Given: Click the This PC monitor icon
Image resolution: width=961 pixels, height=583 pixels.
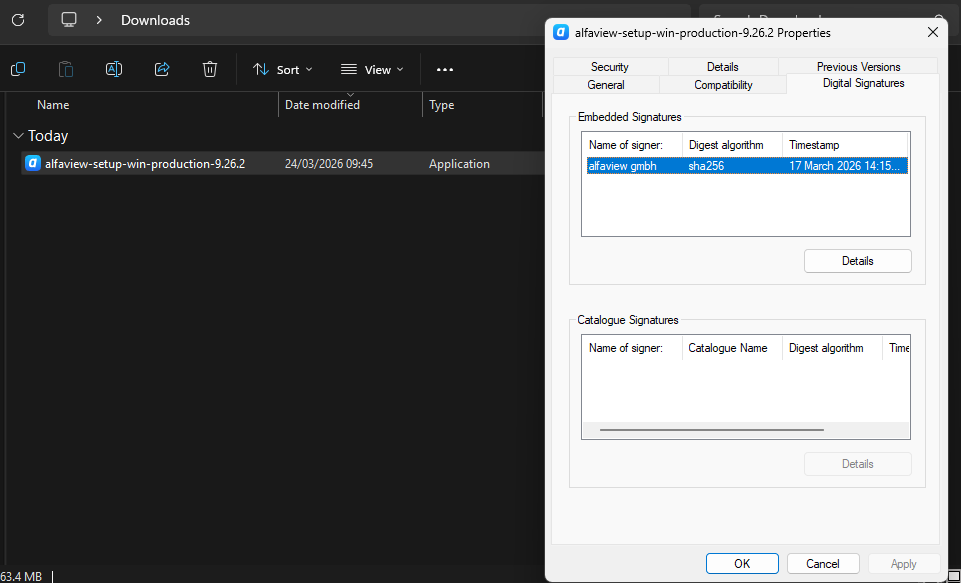Looking at the screenshot, I should click(69, 20).
